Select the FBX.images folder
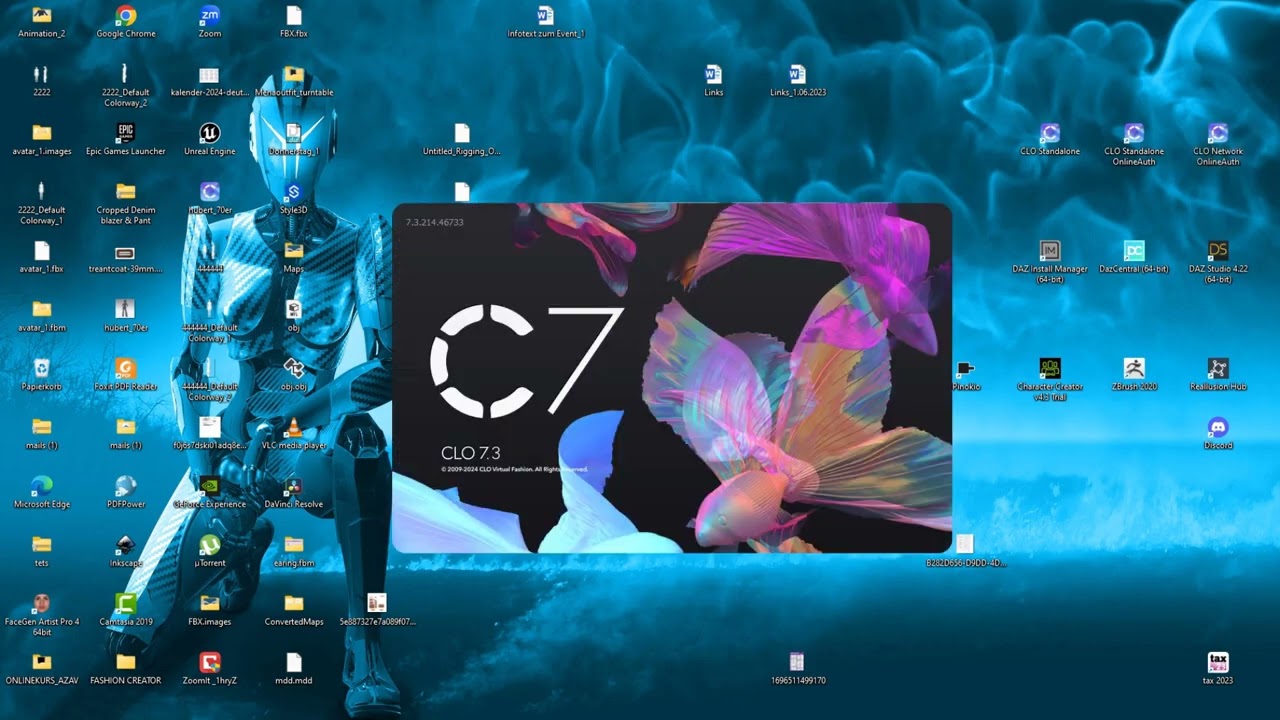This screenshot has width=1280, height=720. pos(209,603)
